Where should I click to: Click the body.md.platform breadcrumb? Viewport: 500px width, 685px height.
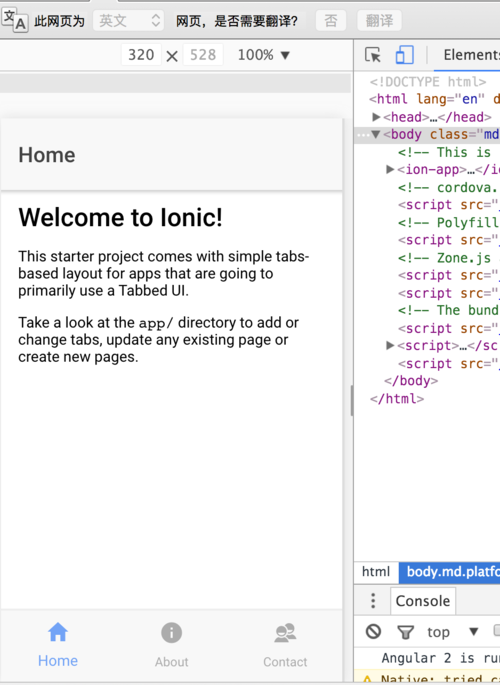coord(450,571)
